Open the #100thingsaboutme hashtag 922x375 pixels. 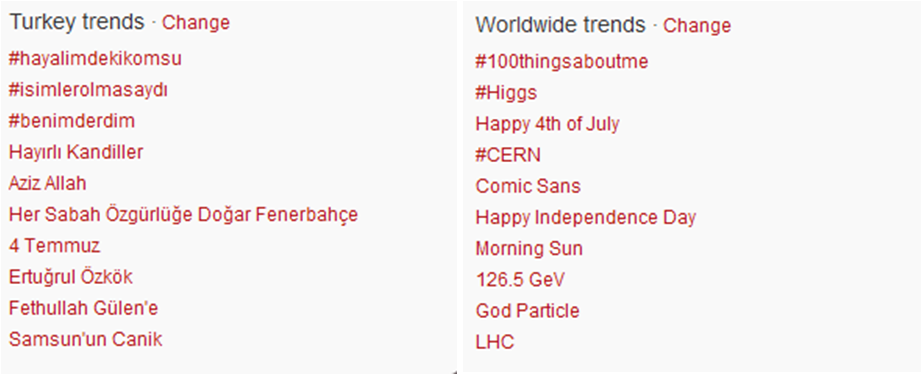tap(562, 62)
